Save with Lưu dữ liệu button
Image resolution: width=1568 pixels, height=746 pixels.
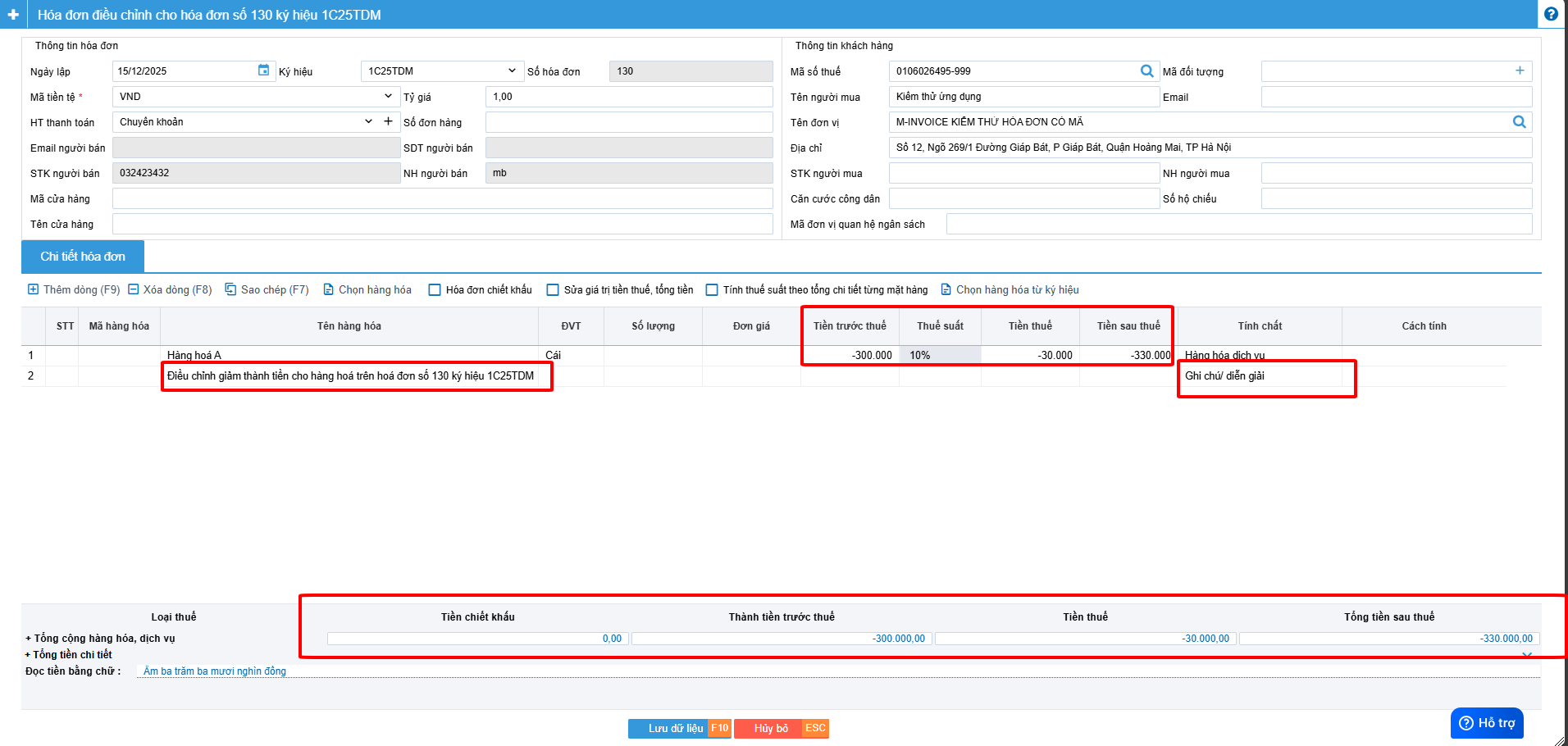675,729
